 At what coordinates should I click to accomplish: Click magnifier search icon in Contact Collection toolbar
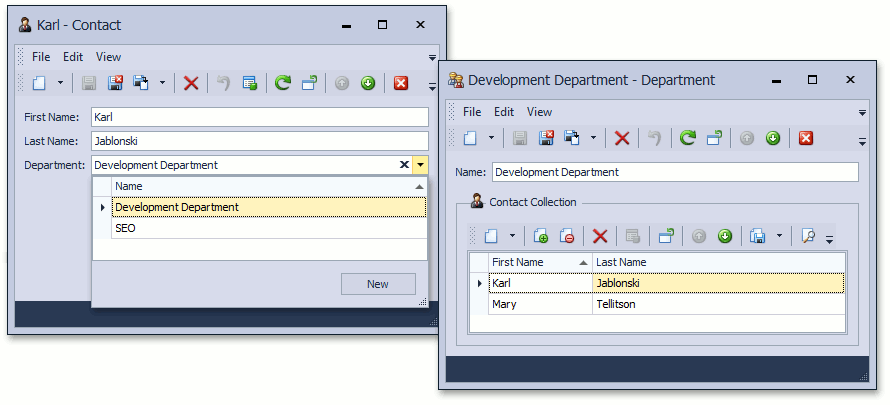(x=808, y=237)
